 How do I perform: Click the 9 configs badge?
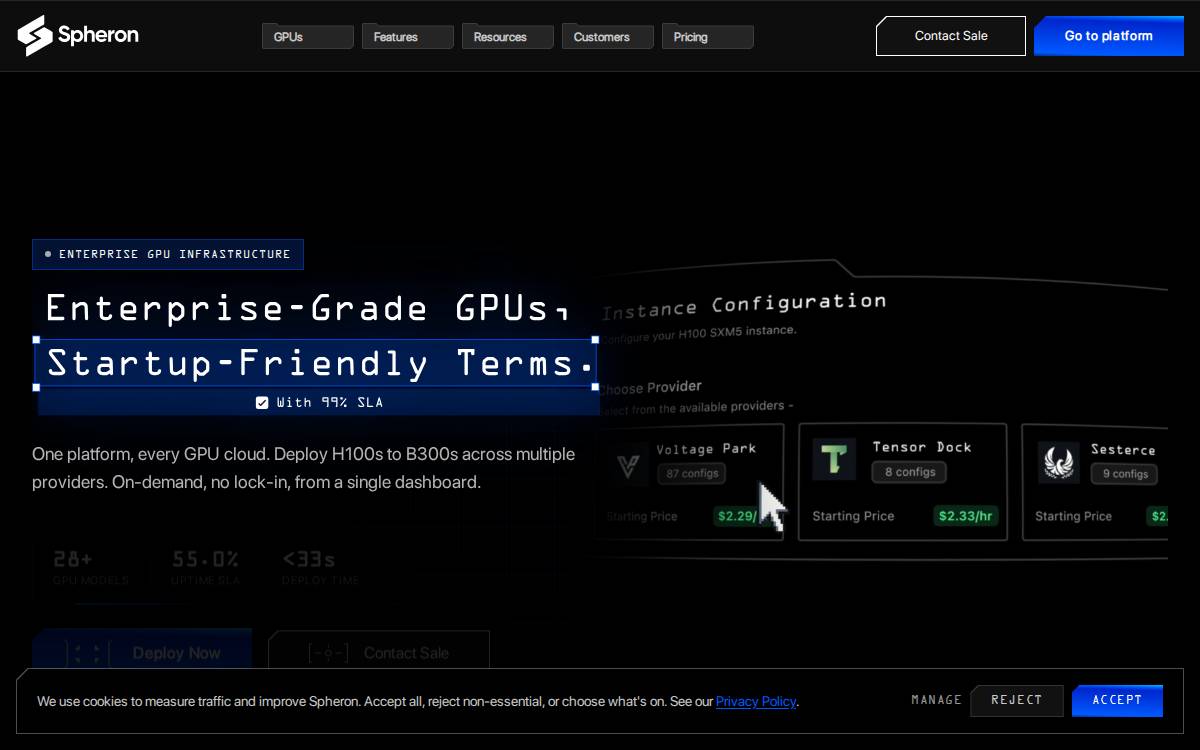coord(1124,474)
